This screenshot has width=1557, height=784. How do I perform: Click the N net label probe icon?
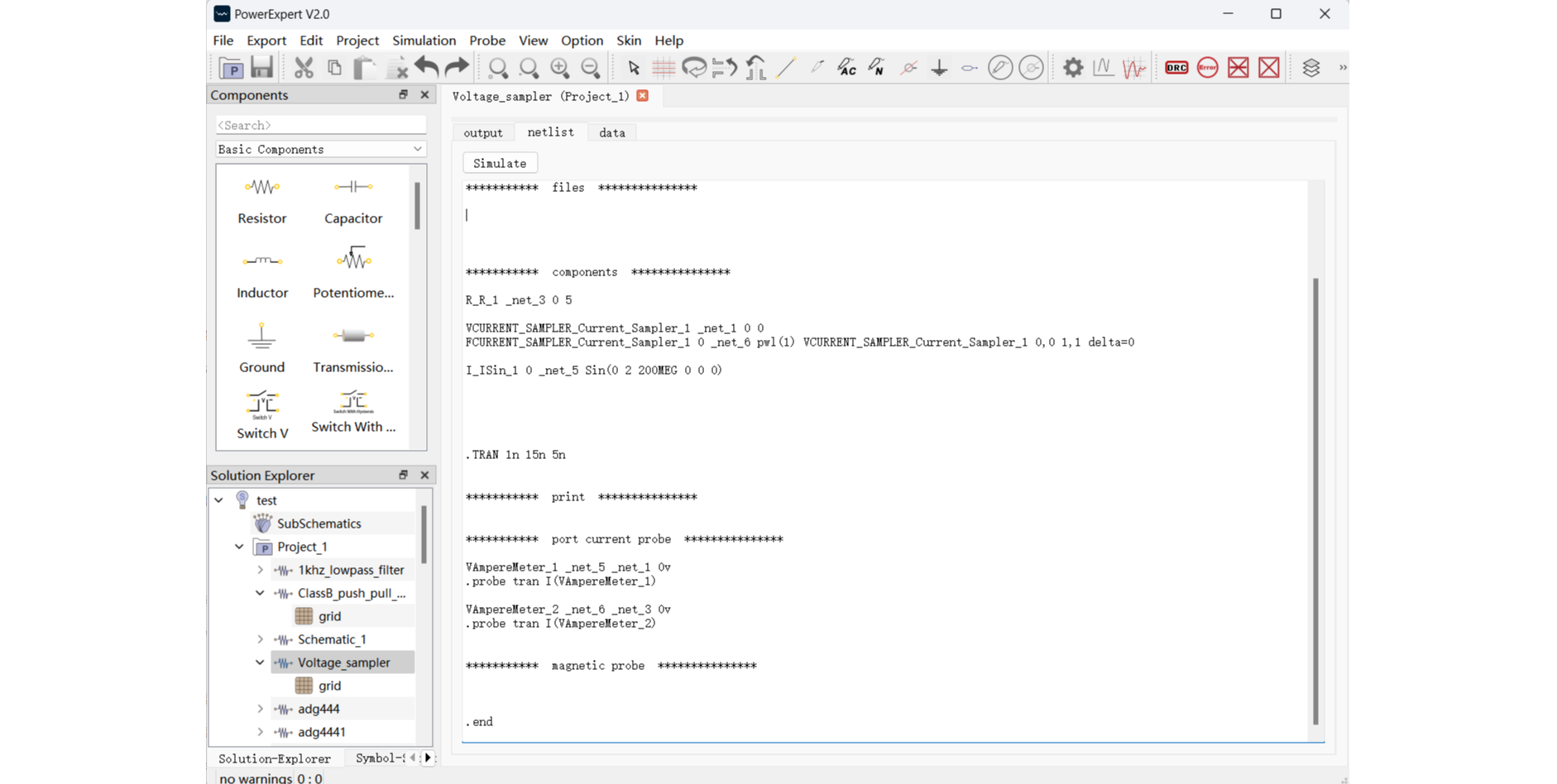[876, 68]
